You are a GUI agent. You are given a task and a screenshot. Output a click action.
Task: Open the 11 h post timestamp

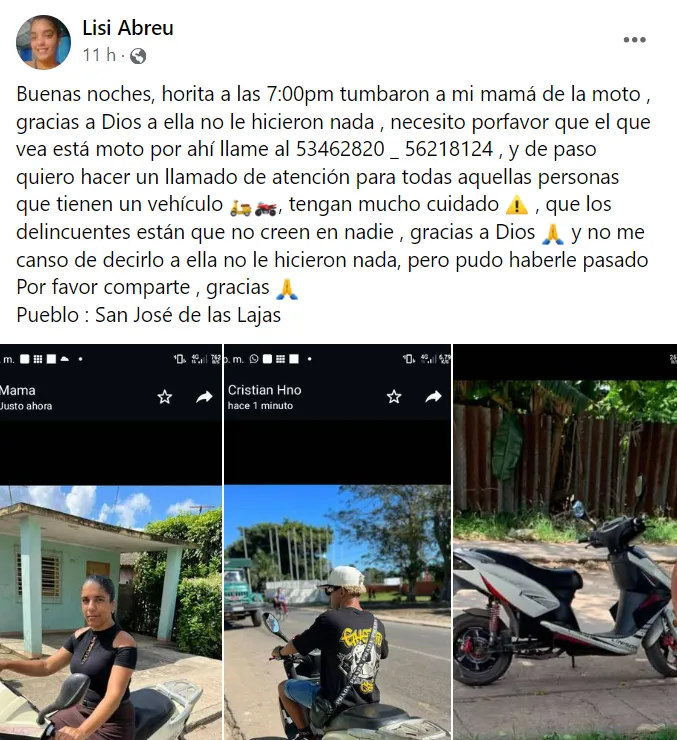[99, 55]
